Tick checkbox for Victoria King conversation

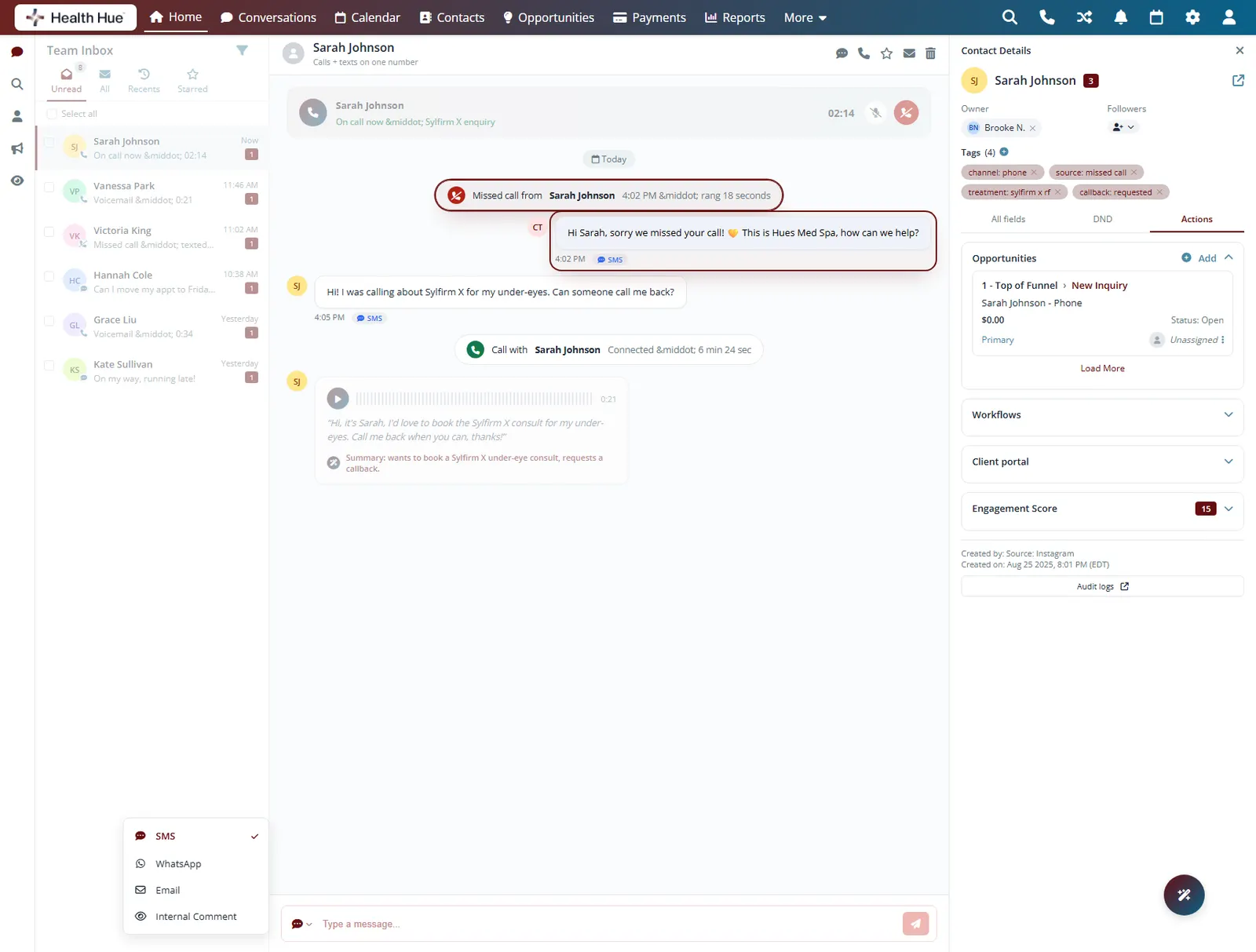point(49,232)
